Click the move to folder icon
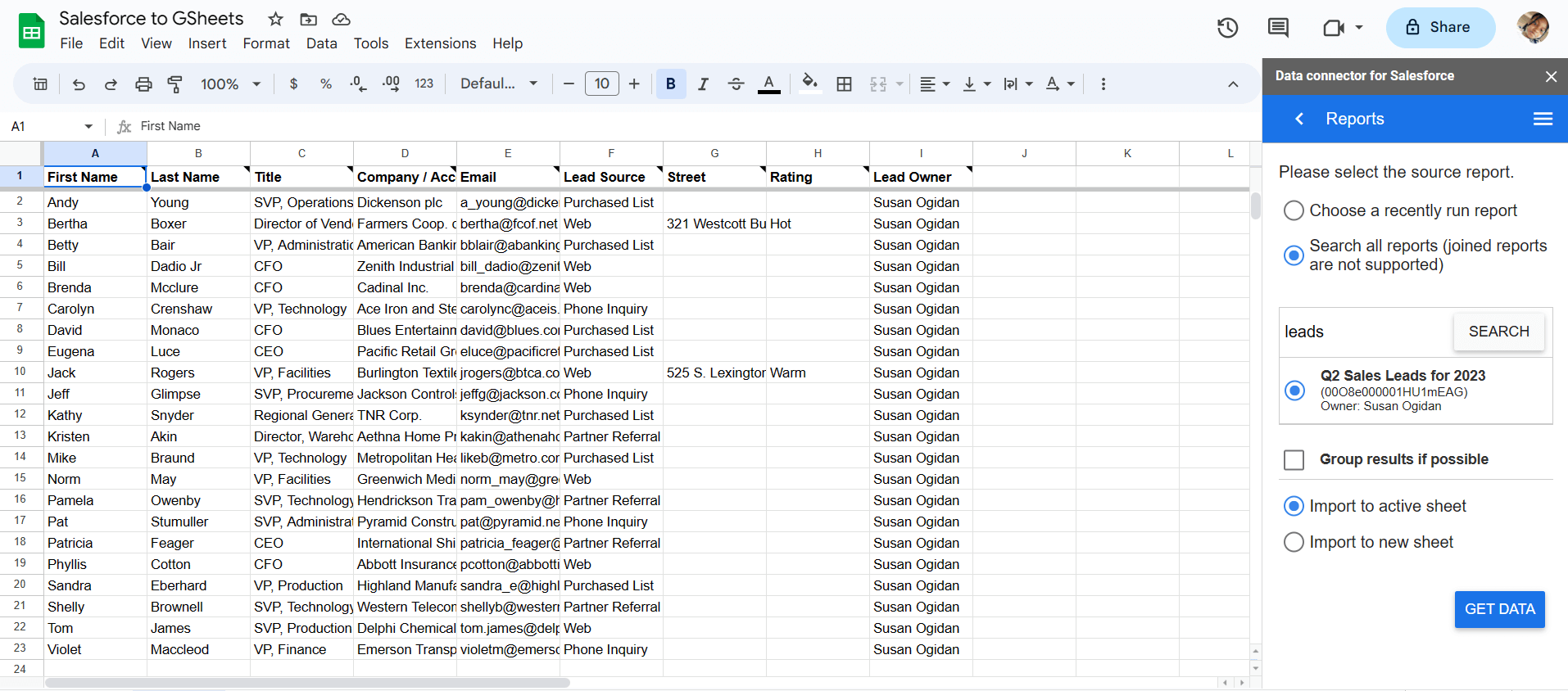 (x=308, y=19)
